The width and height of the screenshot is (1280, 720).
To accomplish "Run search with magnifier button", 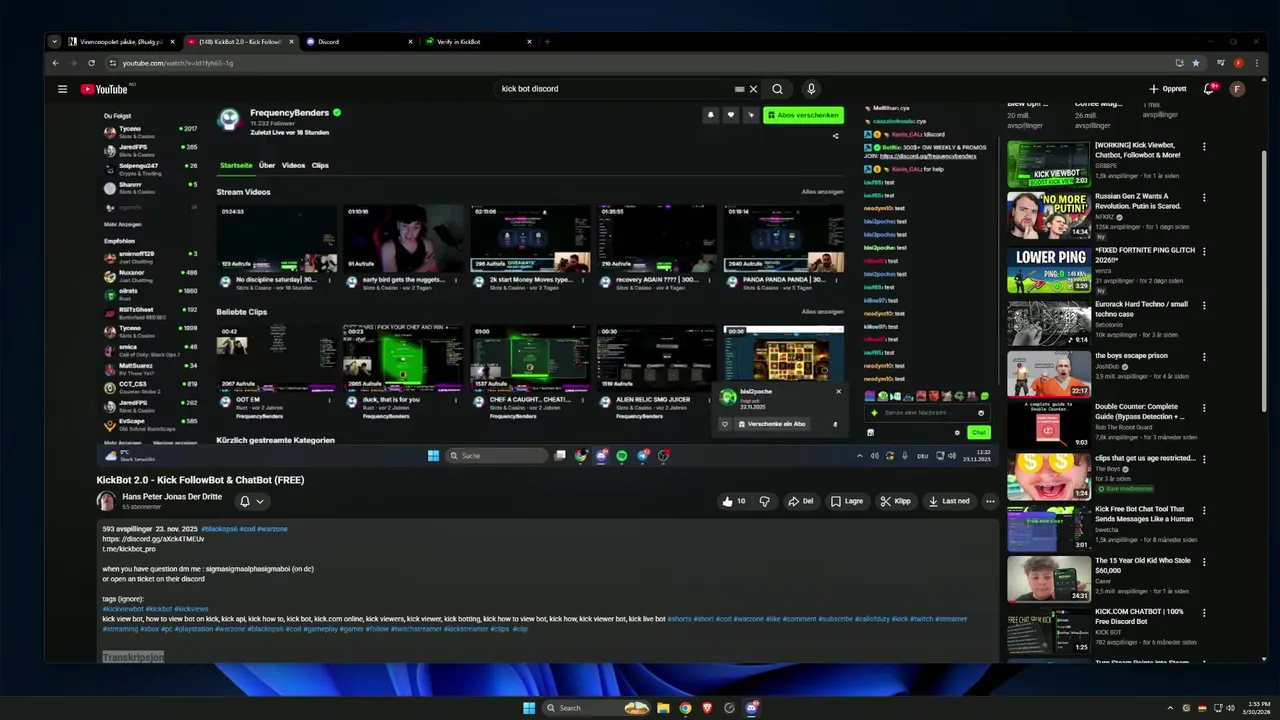I will click(777, 89).
